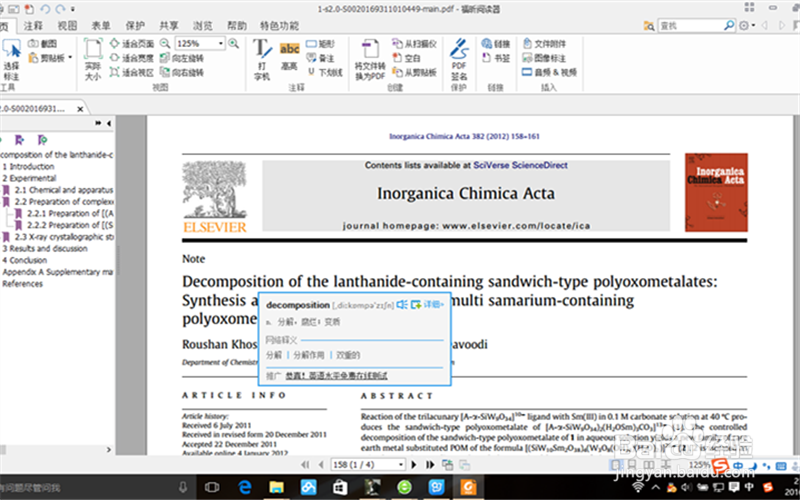Open the 125% zoom level dropdown

tap(221, 43)
